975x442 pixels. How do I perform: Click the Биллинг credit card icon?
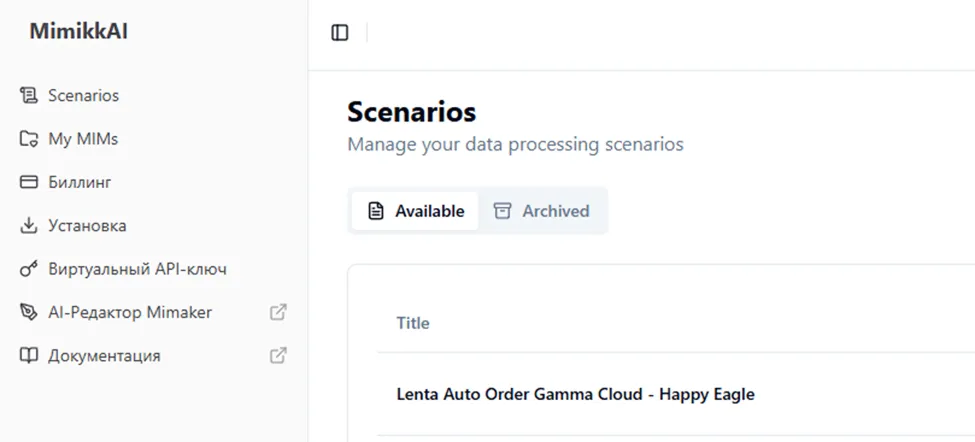click(x=28, y=183)
